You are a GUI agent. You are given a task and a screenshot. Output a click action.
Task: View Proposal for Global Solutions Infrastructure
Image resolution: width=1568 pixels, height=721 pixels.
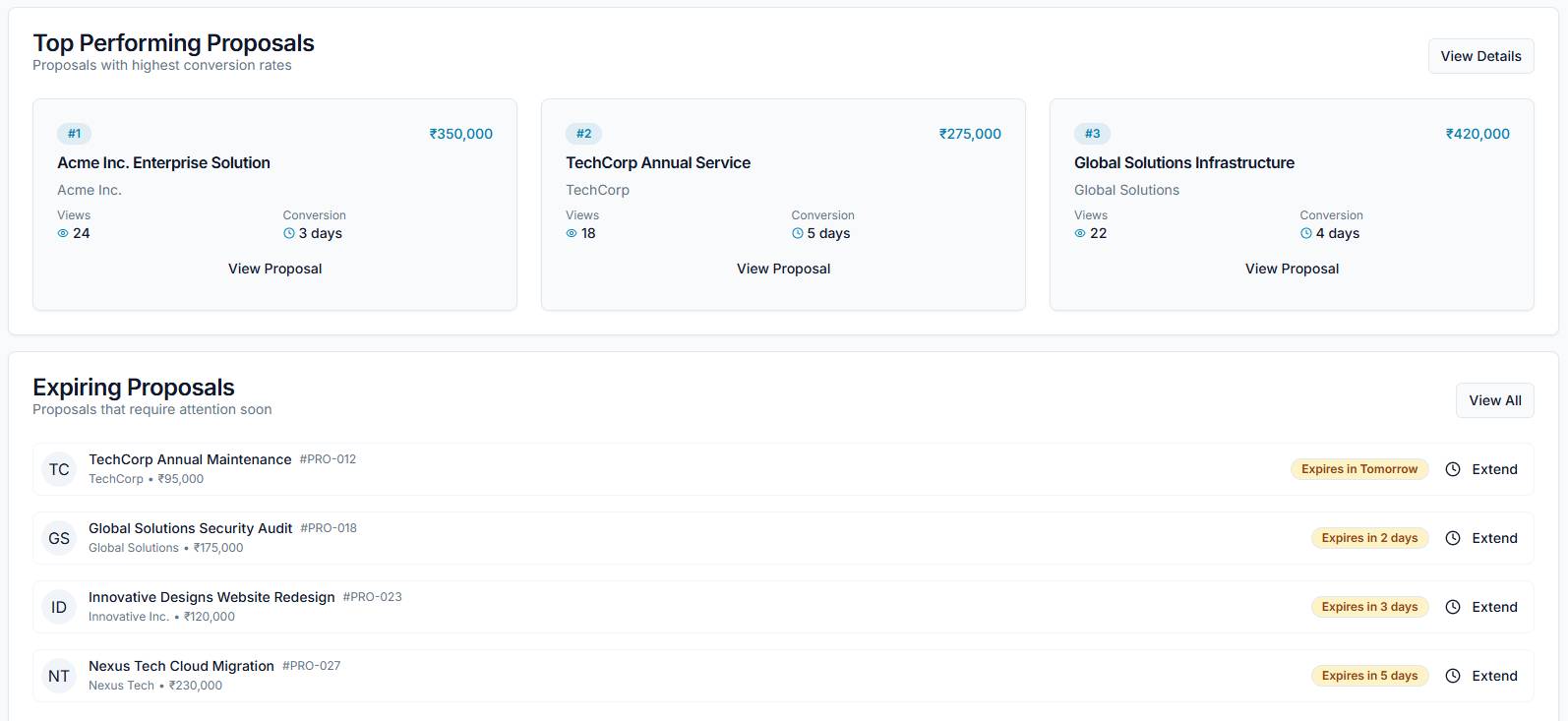[1292, 269]
